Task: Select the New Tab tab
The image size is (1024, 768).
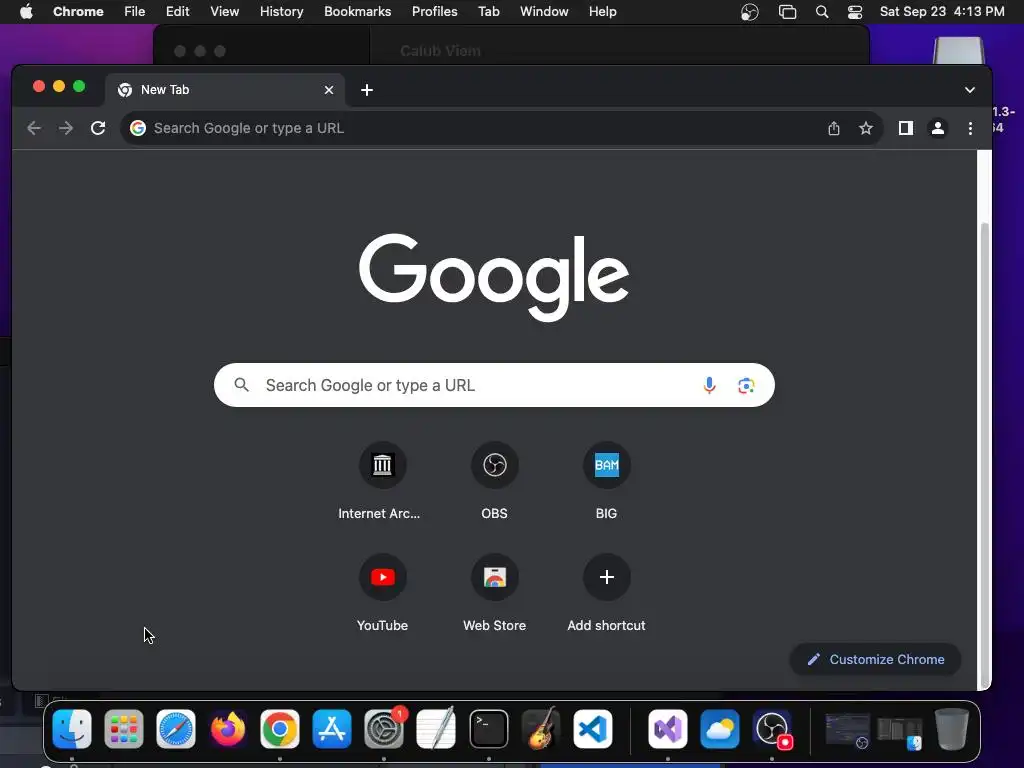Action: 225,90
